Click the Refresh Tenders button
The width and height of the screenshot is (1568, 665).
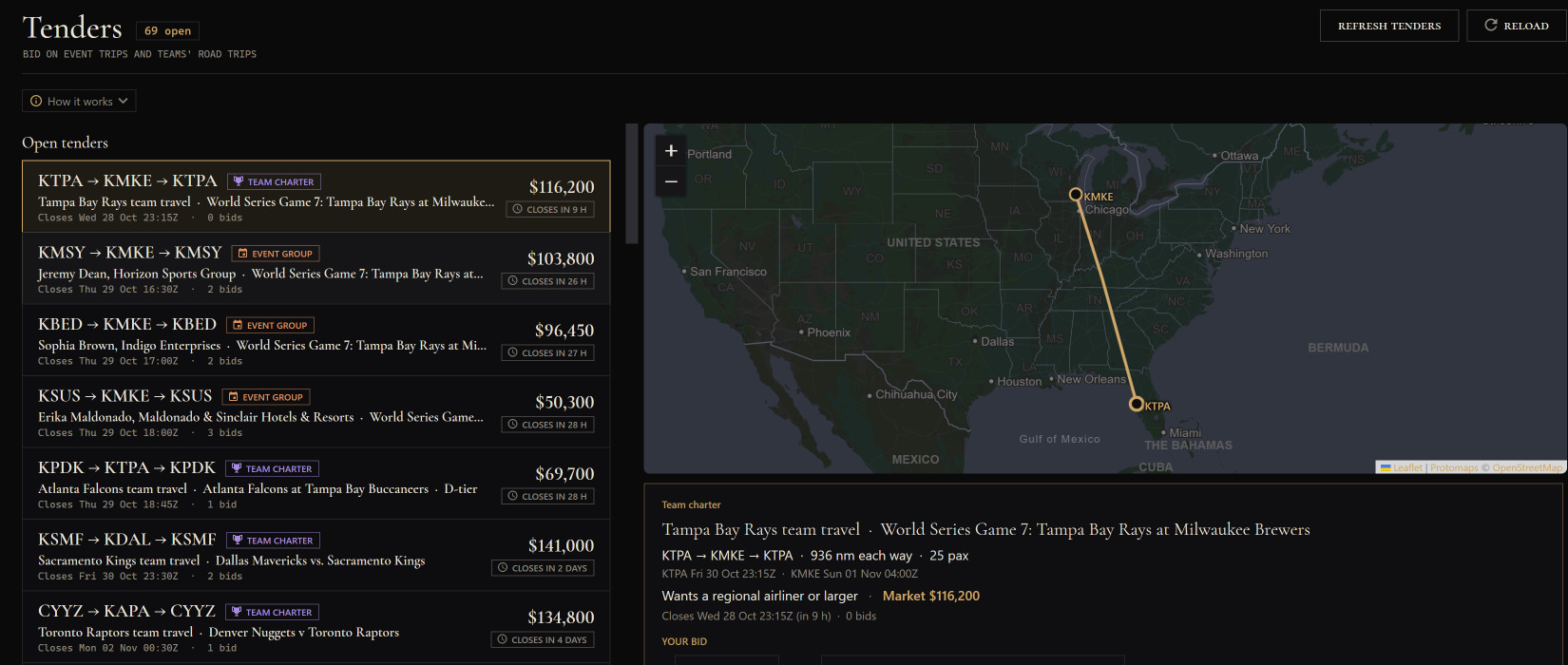tap(1389, 26)
